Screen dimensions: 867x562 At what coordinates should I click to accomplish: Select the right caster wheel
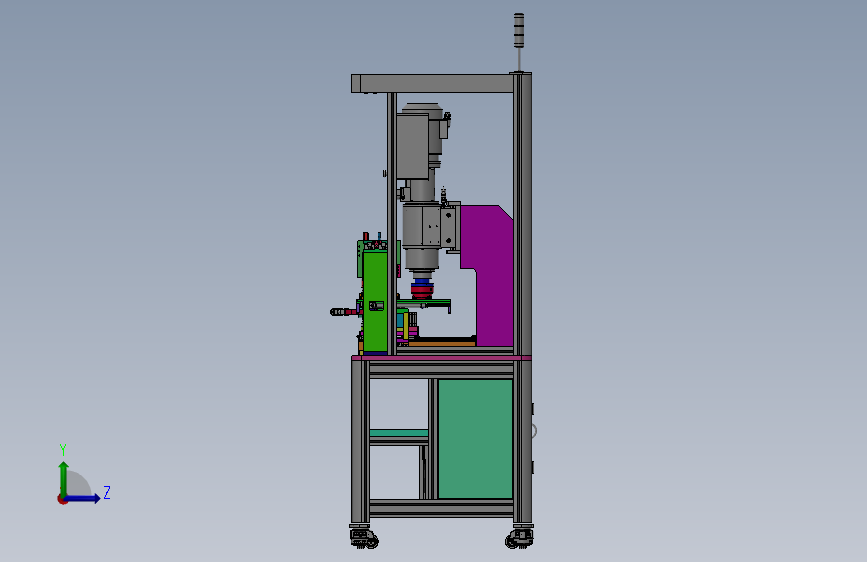(519, 538)
